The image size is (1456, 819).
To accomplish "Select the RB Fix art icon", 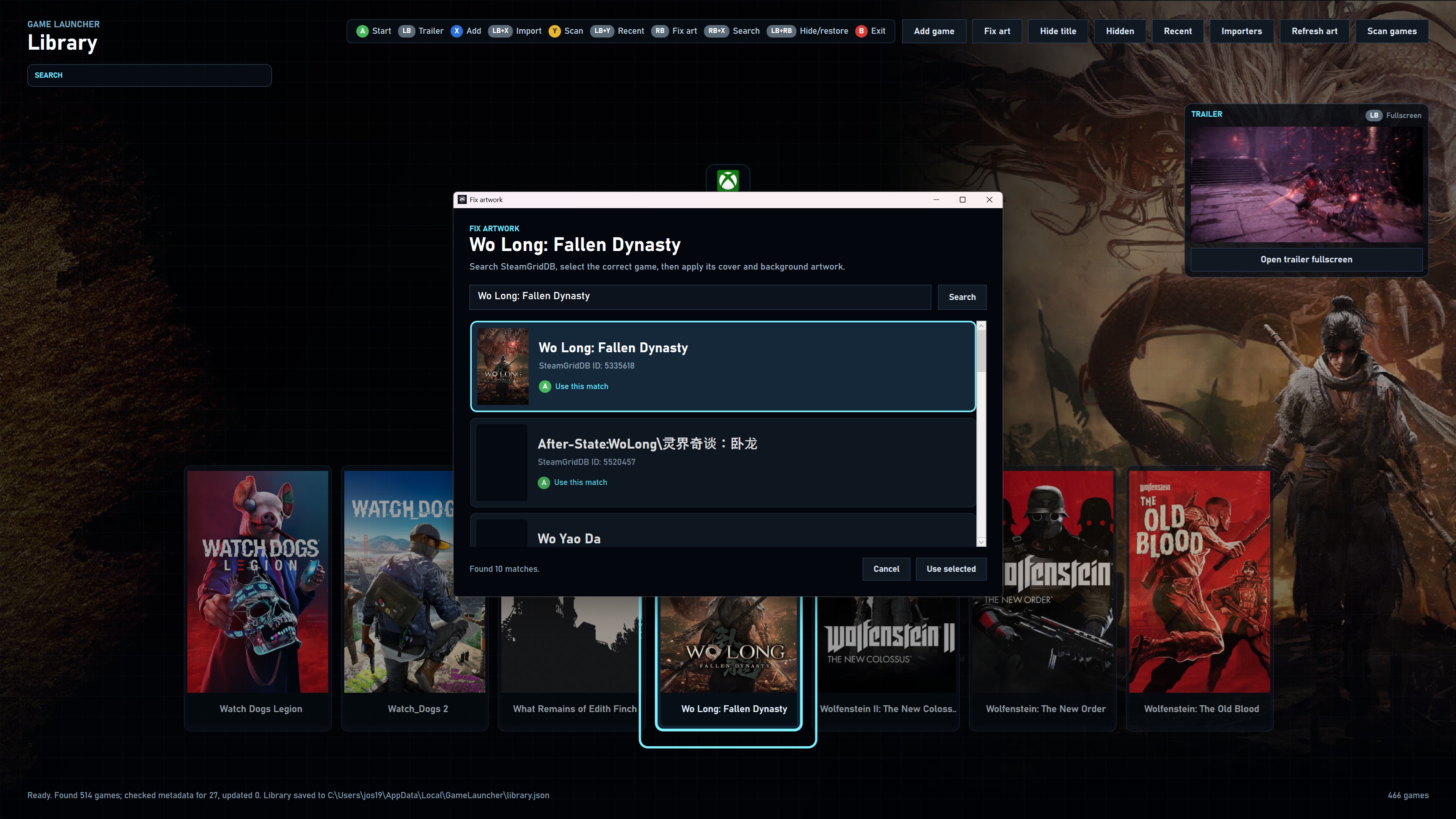I will pyautogui.click(x=659, y=31).
